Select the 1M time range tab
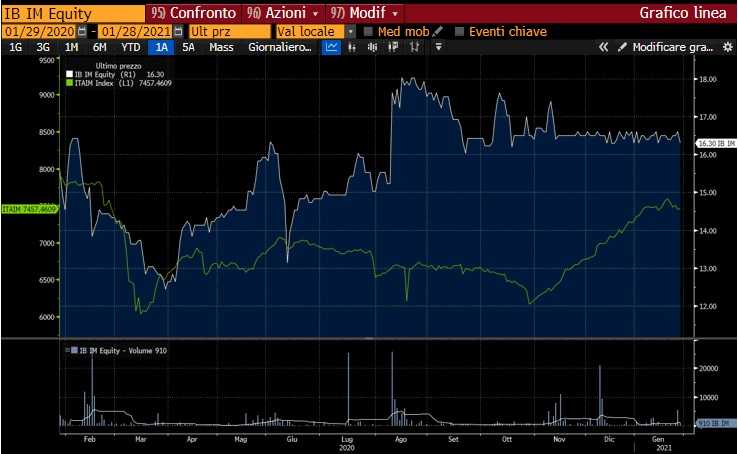 [71, 47]
